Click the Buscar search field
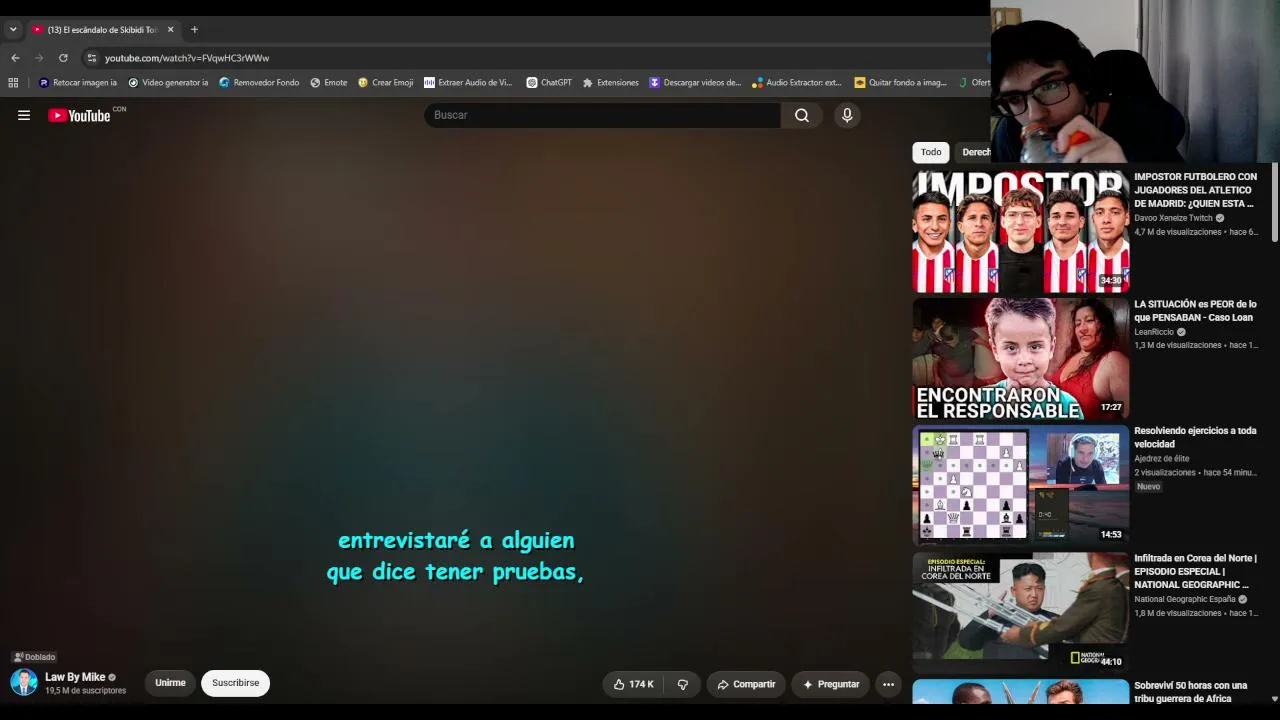 (x=602, y=115)
